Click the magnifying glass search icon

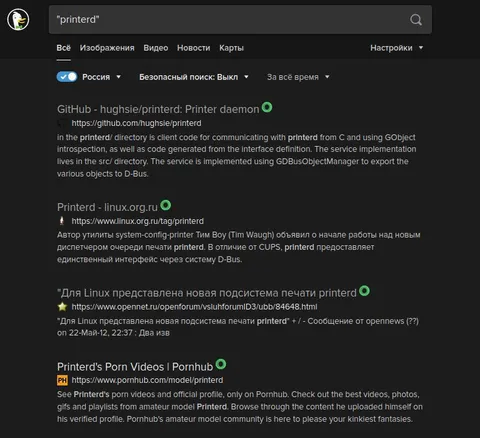tap(416, 20)
